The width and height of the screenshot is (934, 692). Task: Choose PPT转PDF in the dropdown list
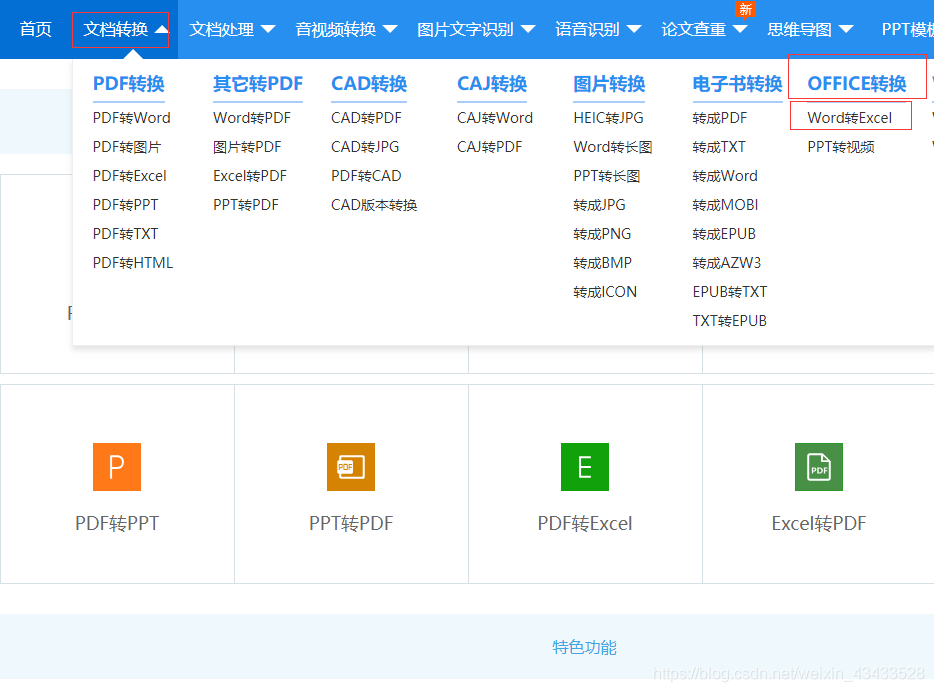(x=245, y=205)
